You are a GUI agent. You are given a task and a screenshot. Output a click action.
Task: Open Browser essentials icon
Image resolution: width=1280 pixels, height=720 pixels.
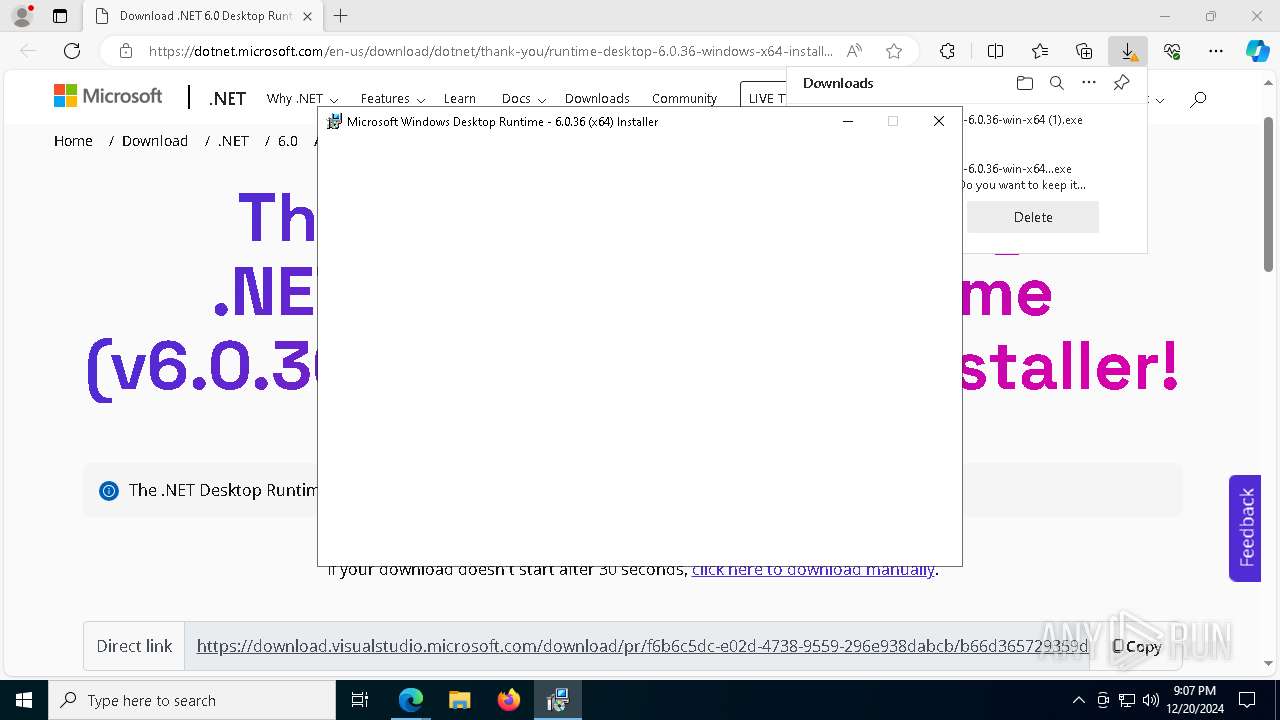click(x=1172, y=51)
